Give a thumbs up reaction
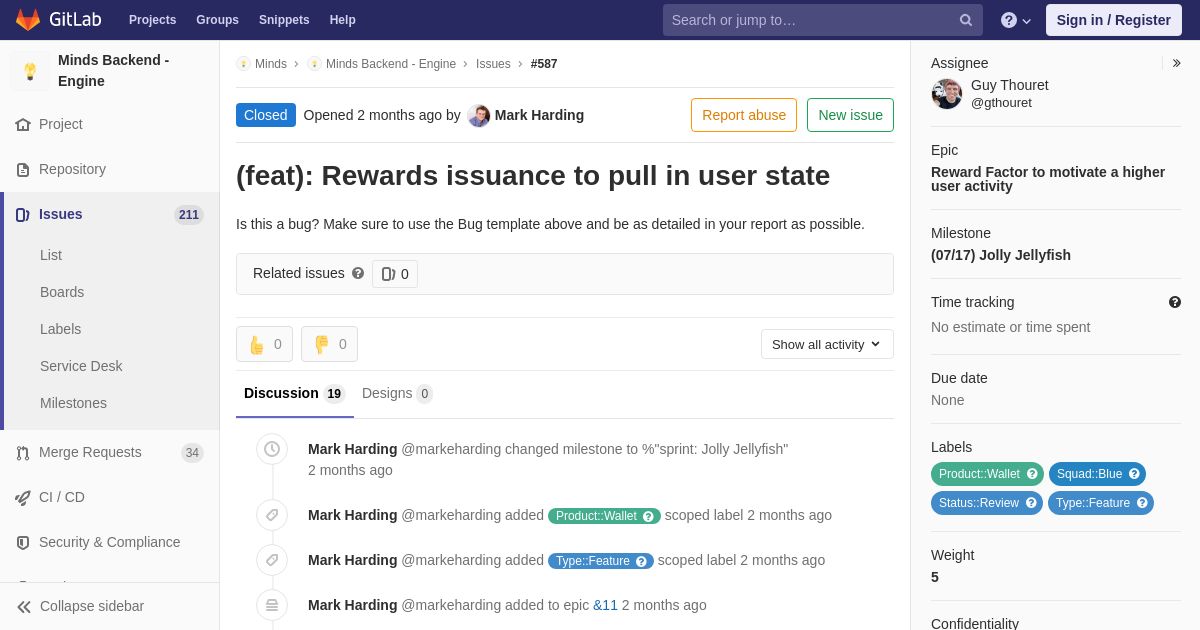Screen dimensions: 1200x630 point(264,344)
